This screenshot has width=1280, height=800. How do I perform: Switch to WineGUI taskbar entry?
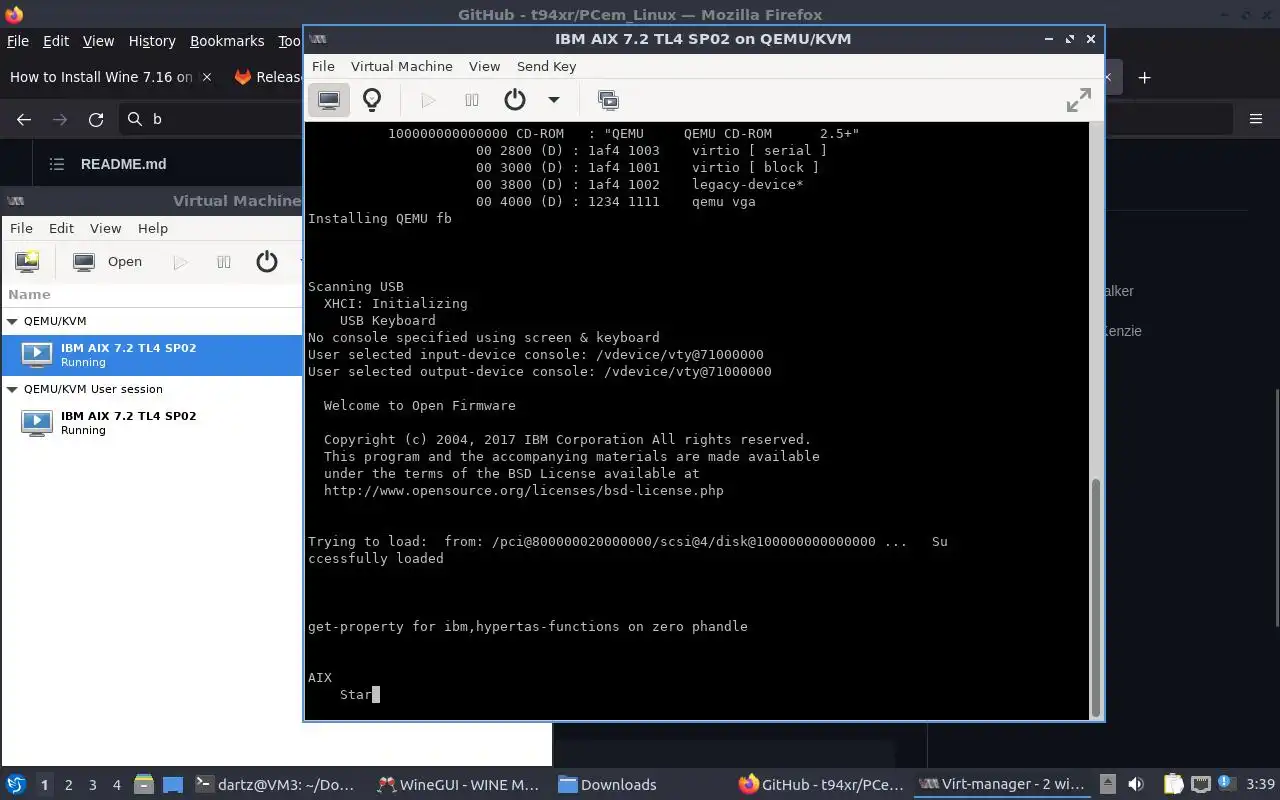click(x=459, y=785)
